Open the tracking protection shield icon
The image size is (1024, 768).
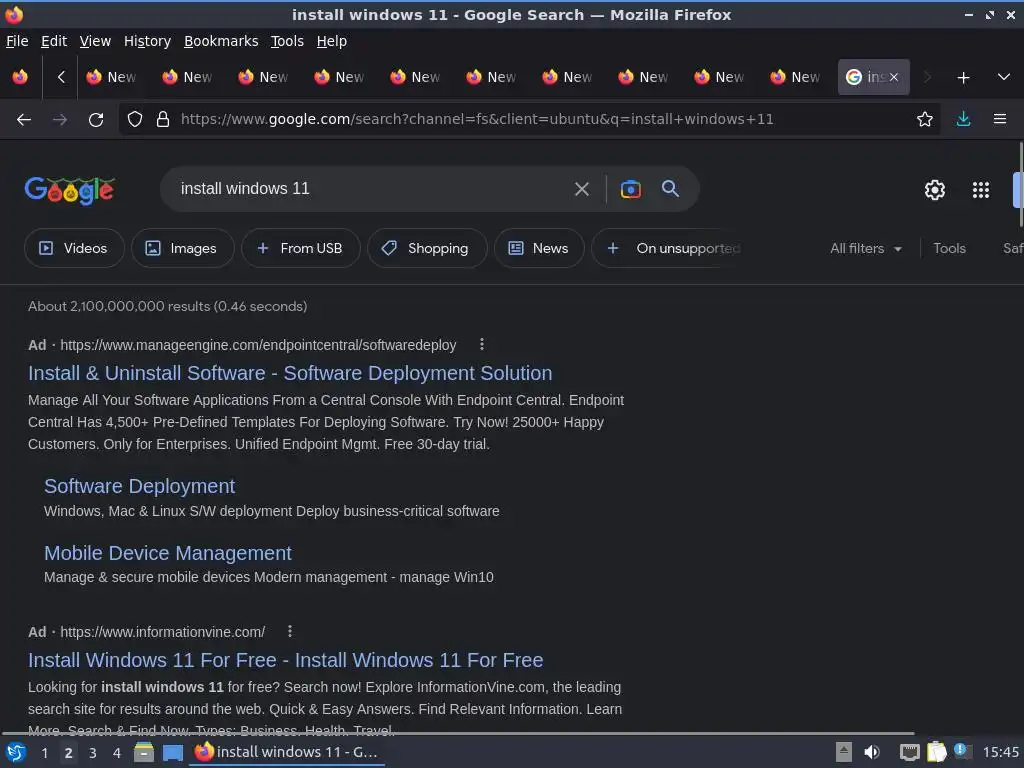pyautogui.click(x=135, y=119)
